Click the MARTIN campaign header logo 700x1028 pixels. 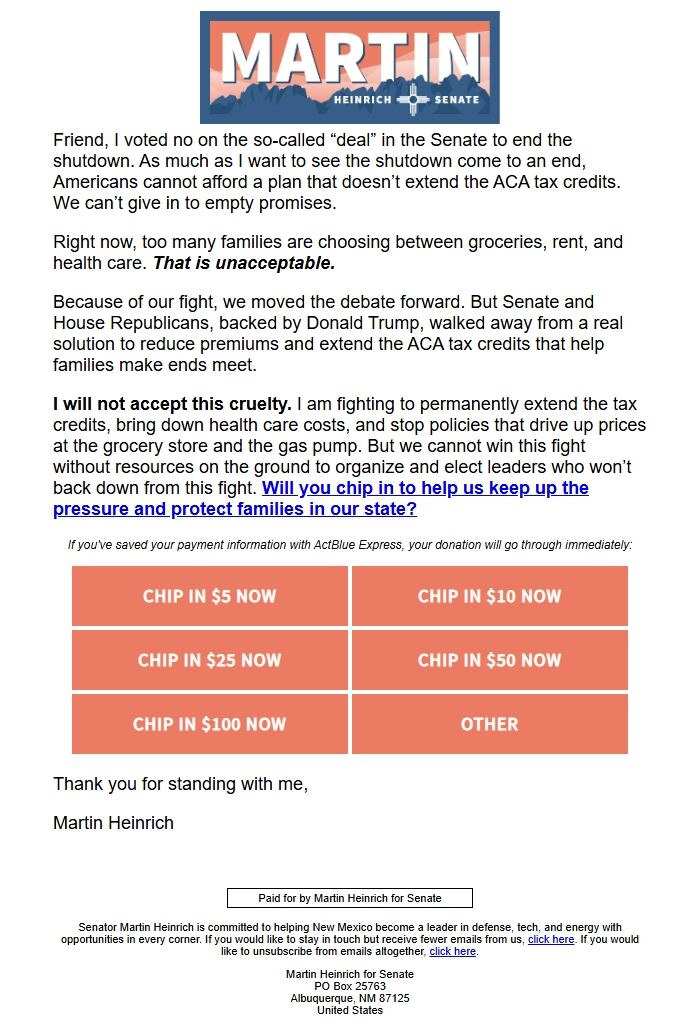point(349,63)
